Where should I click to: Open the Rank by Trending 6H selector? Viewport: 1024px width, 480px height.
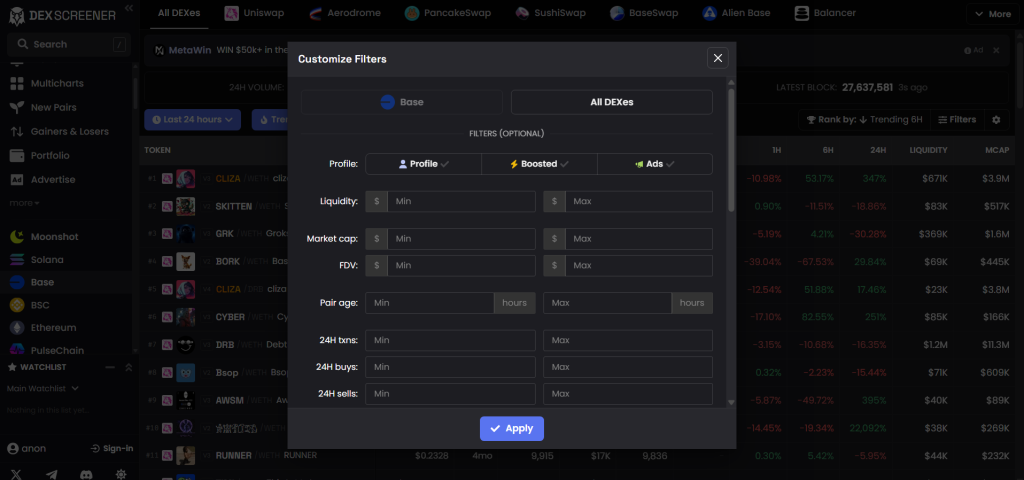864,120
